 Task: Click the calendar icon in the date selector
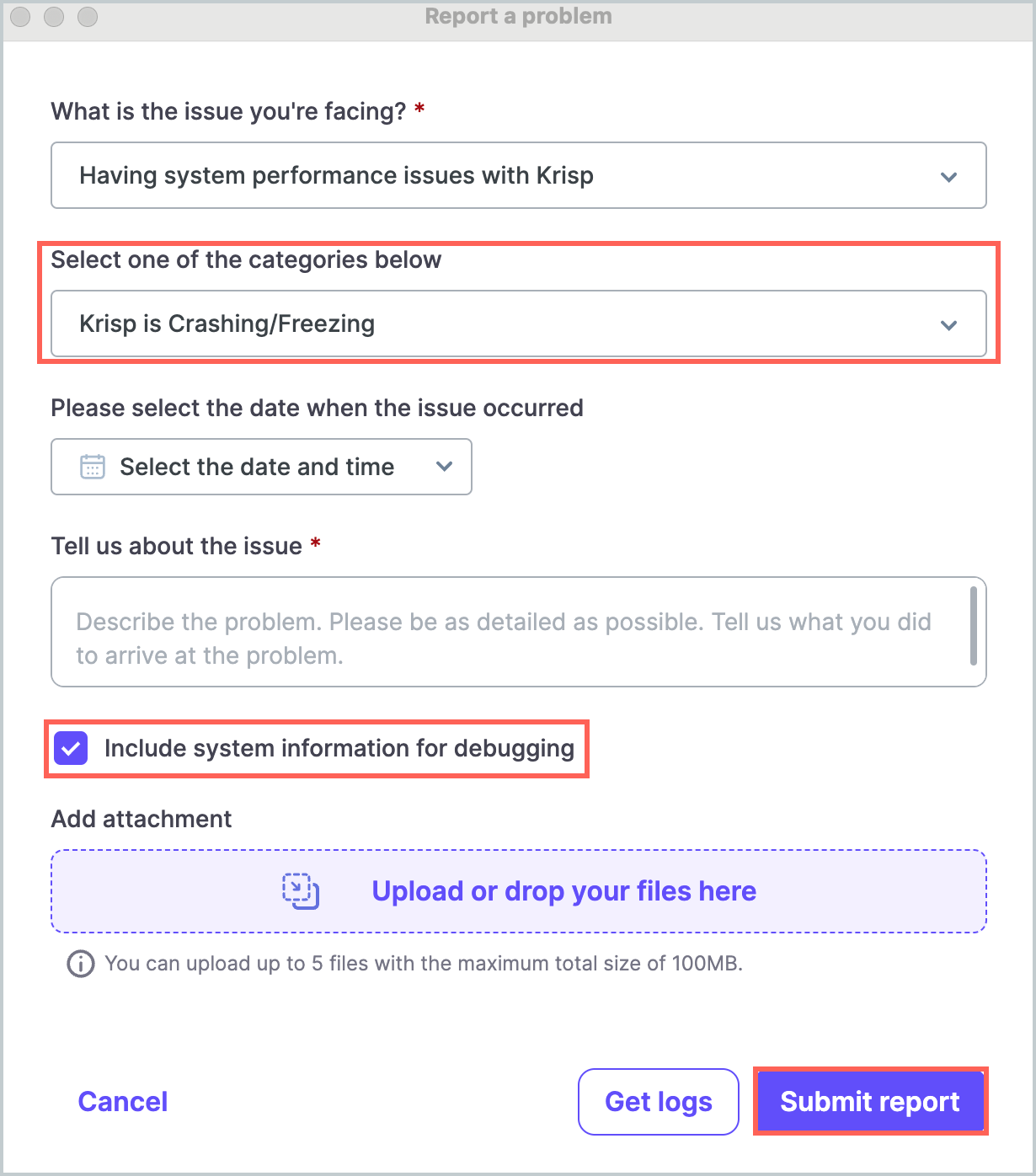94,467
